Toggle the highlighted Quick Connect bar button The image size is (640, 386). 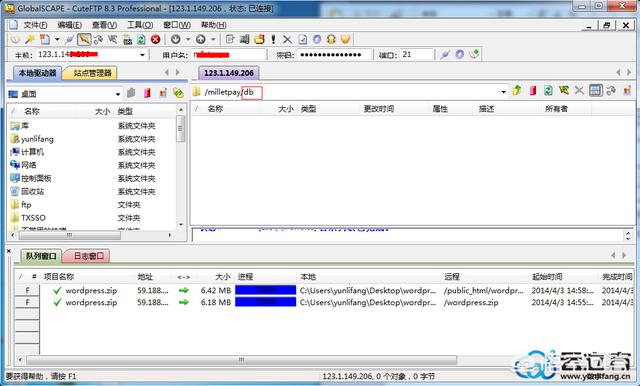pos(84,40)
